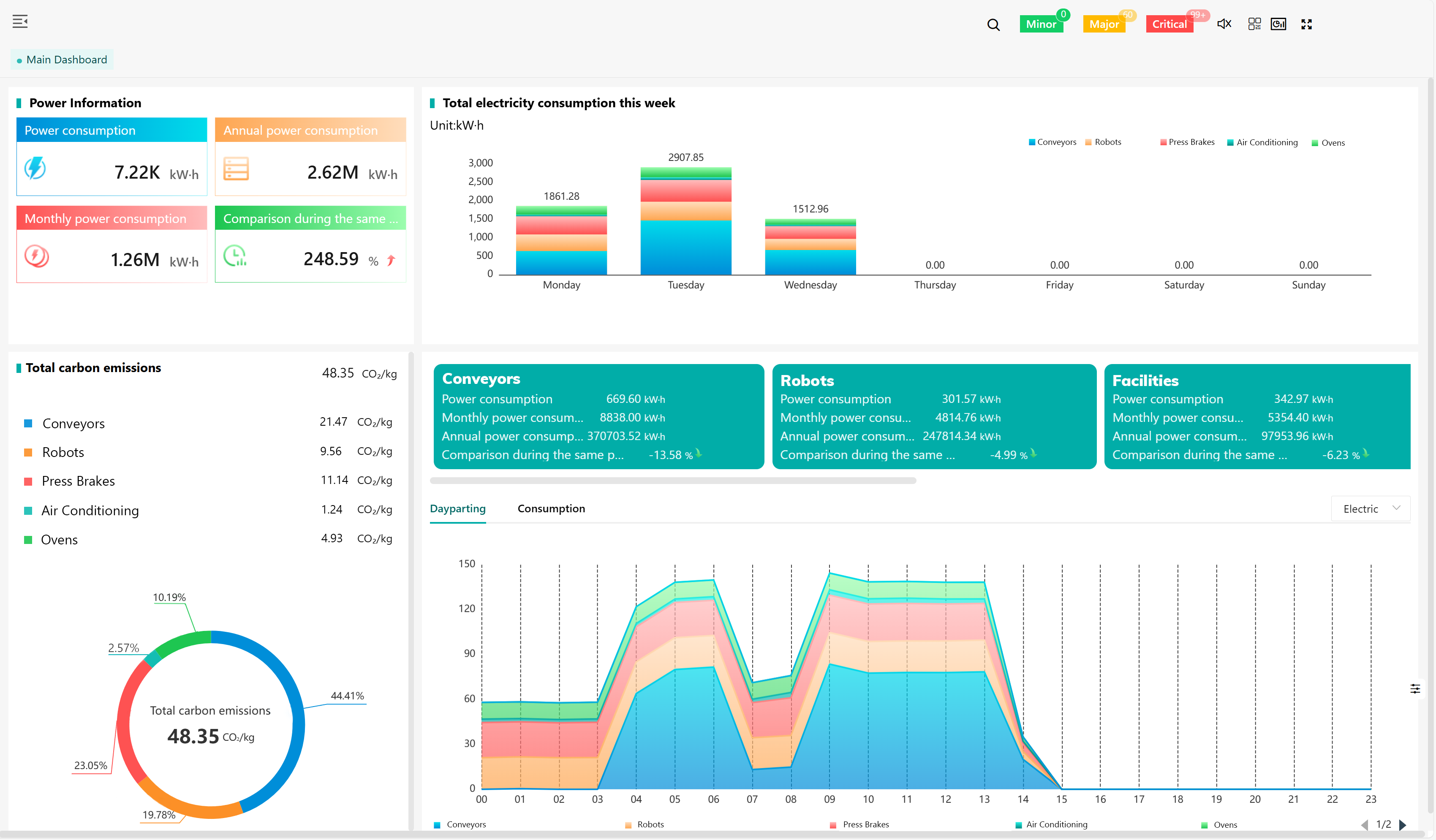This screenshot has height=840, width=1436.
Task: Go to previous legend page arrow
Action: coord(1365,825)
